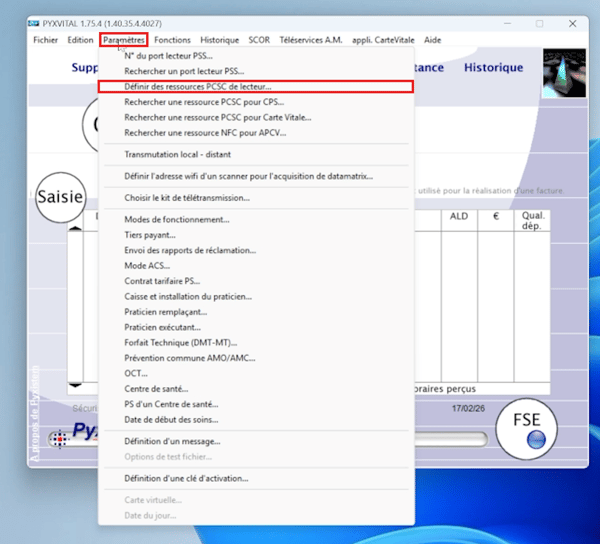This screenshot has height=544, width=600.
Task: Click the round FSE button
Action: (526, 428)
